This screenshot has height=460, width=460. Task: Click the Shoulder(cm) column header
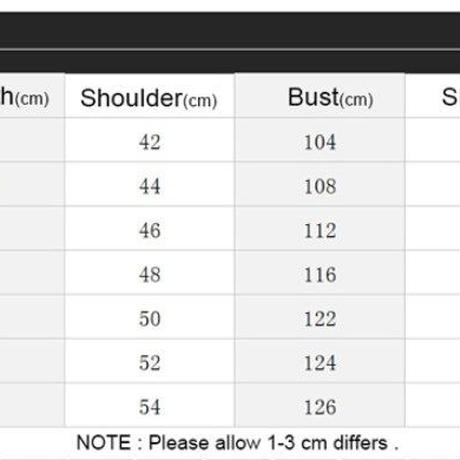(x=150, y=96)
